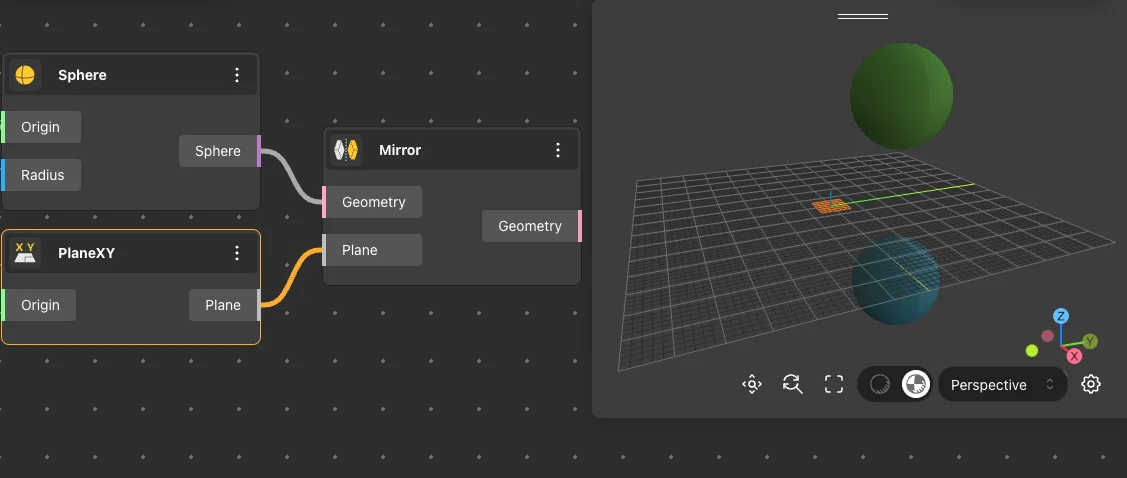Click the Y axis on the orientation gizmo
The image size is (1127, 478).
(x=1090, y=341)
